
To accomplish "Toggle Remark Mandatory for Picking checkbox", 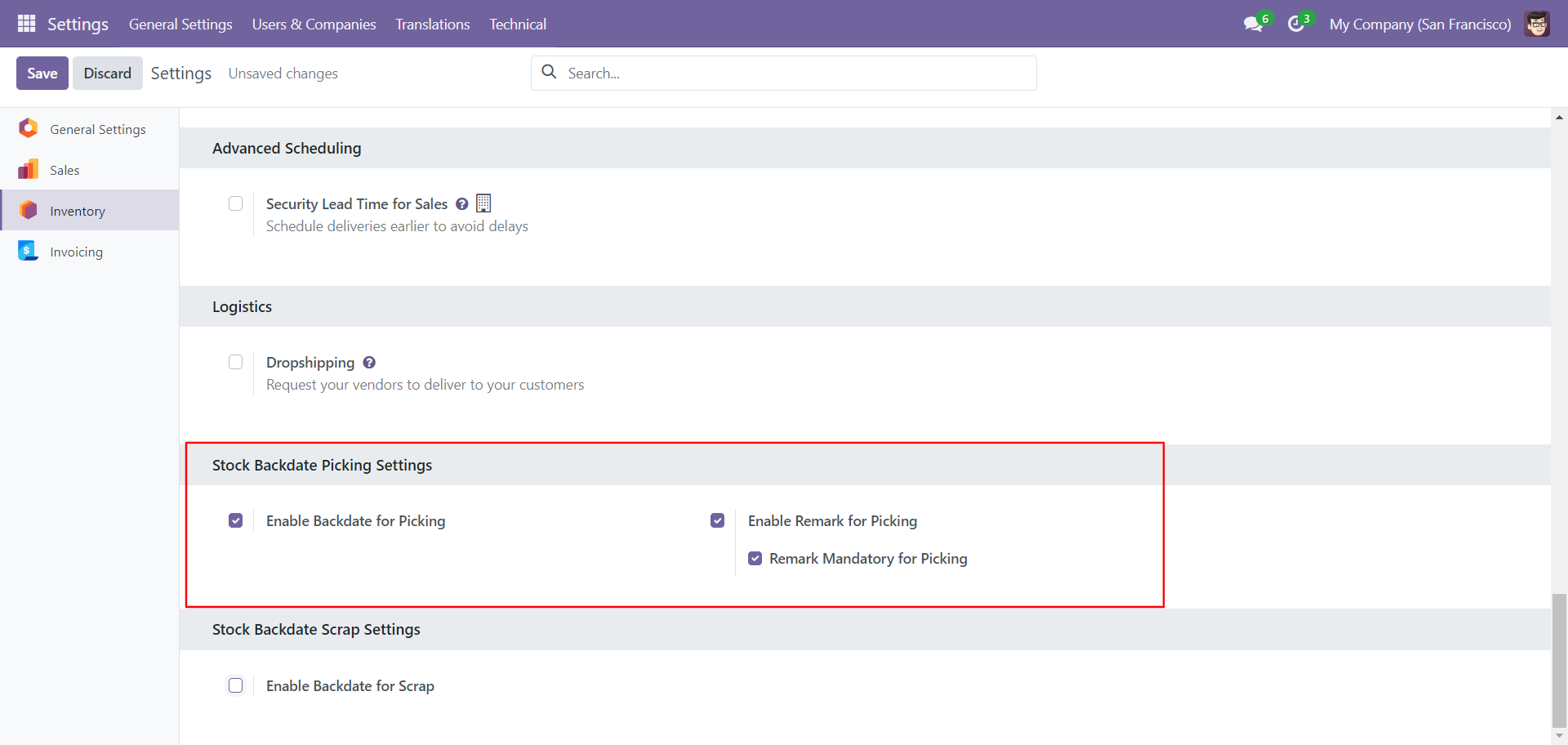I will coord(755,559).
